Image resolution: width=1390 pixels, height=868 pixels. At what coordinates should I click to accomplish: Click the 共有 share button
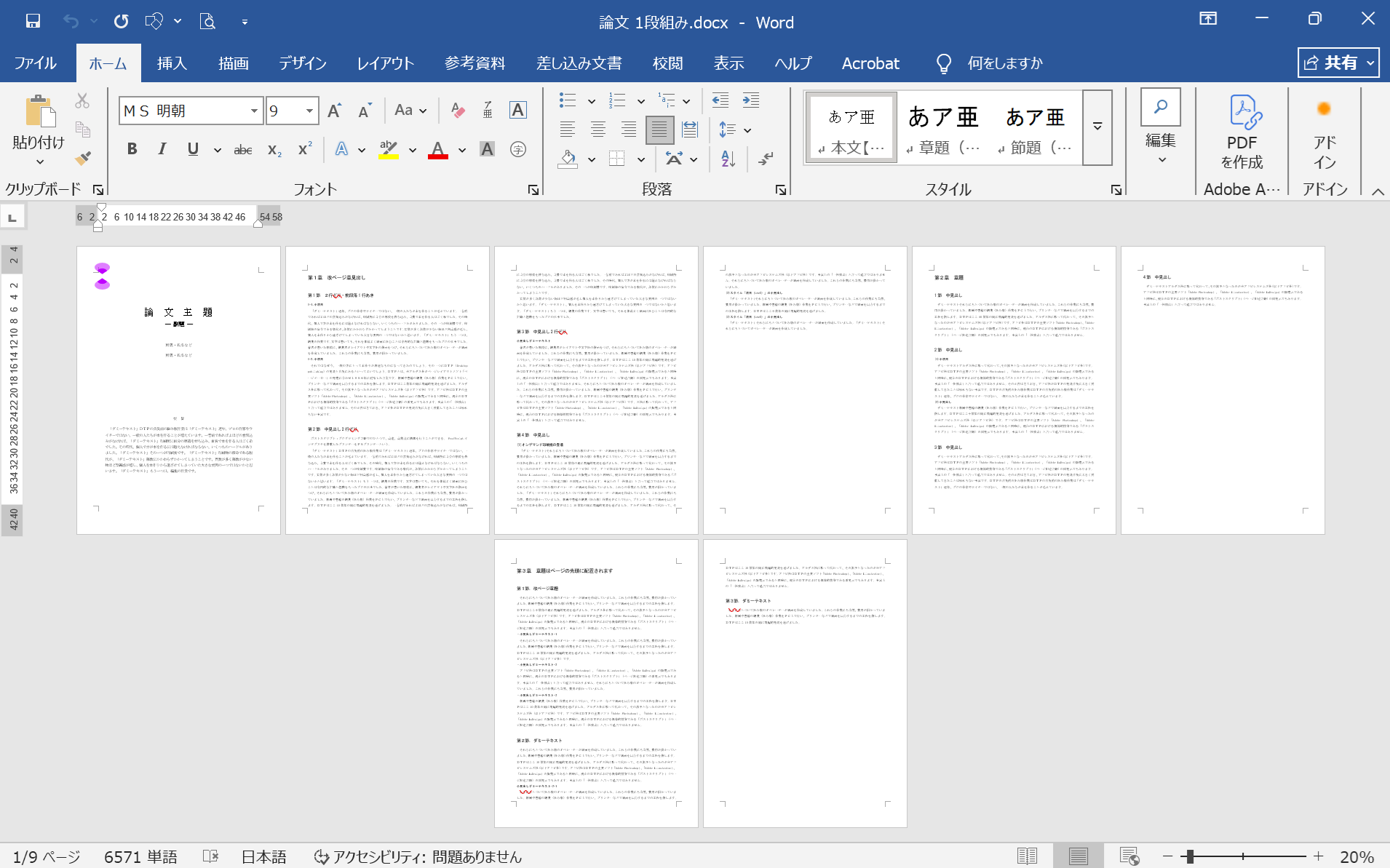click(x=1338, y=63)
